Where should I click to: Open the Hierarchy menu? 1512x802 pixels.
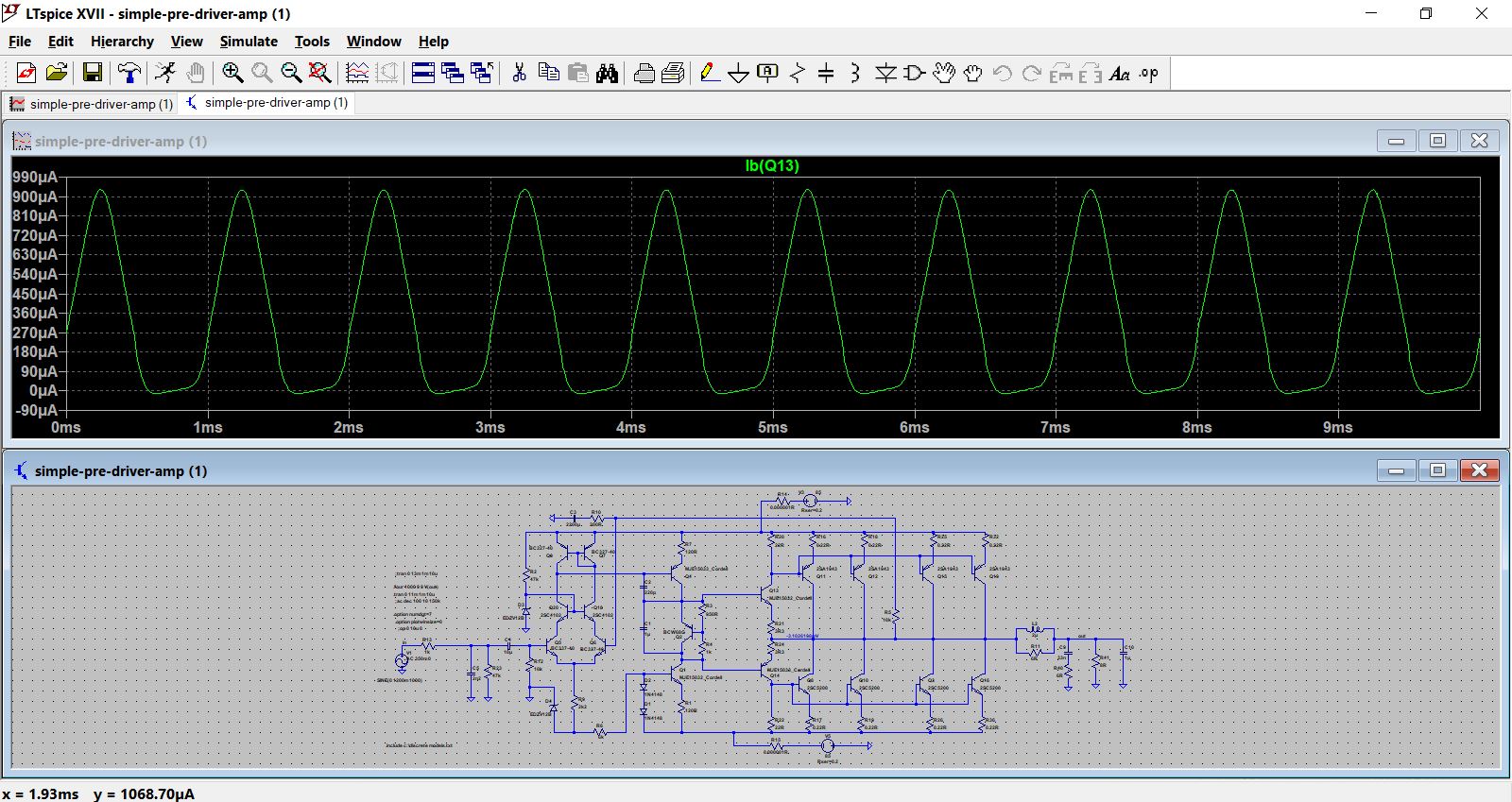122,42
